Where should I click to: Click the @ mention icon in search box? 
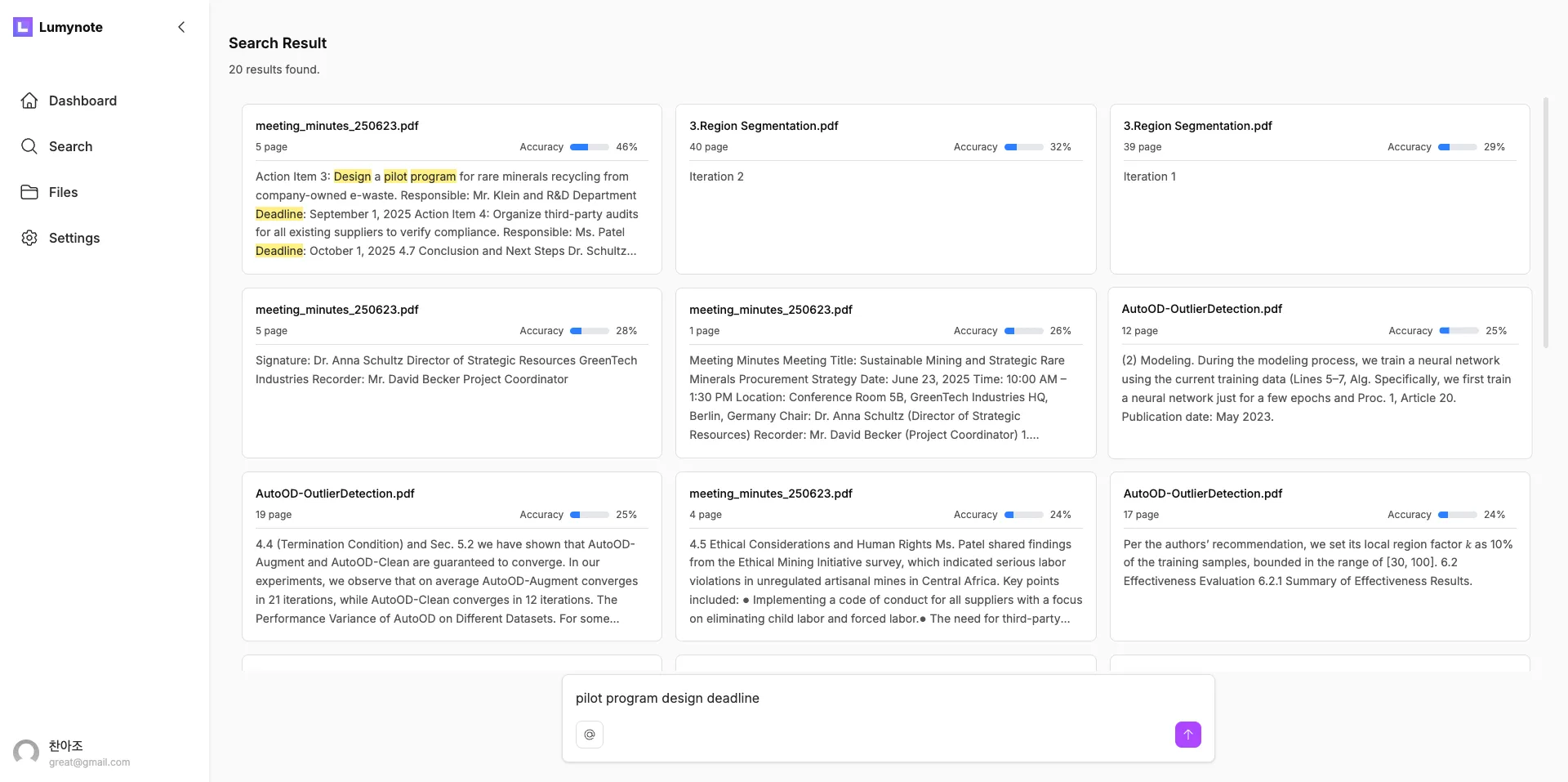(x=590, y=735)
